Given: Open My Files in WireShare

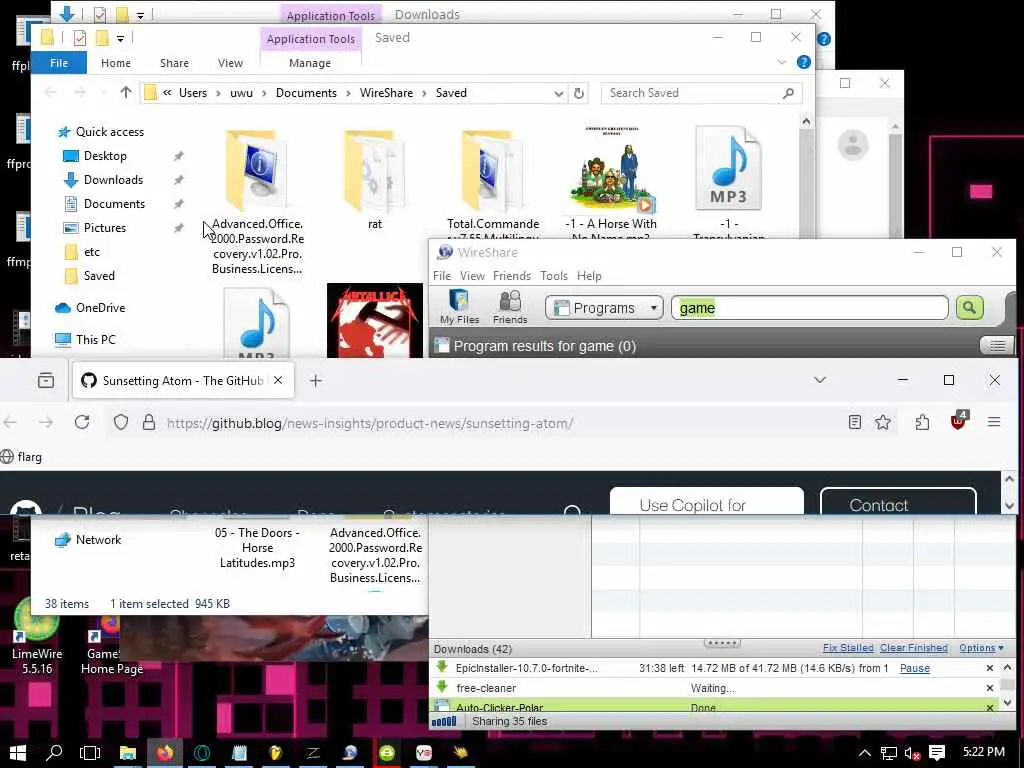Looking at the screenshot, I should [459, 307].
